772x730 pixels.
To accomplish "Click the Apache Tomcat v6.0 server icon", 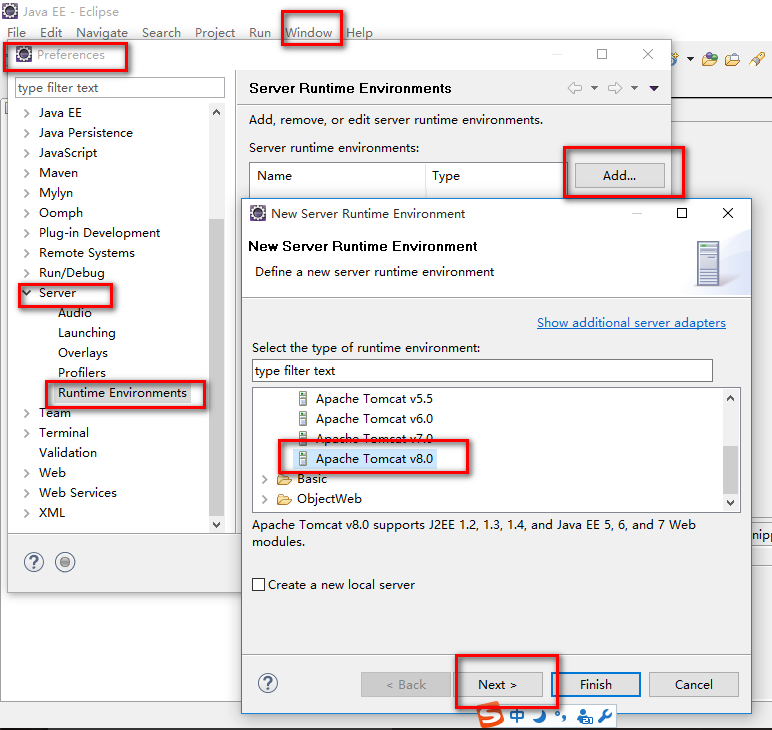I will [x=303, y=418].
